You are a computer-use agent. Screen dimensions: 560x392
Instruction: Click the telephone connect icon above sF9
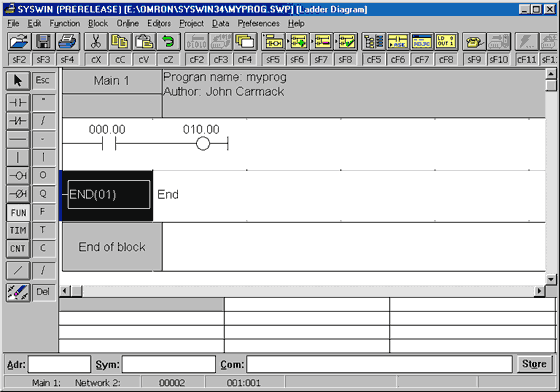[x=474, y=42]
